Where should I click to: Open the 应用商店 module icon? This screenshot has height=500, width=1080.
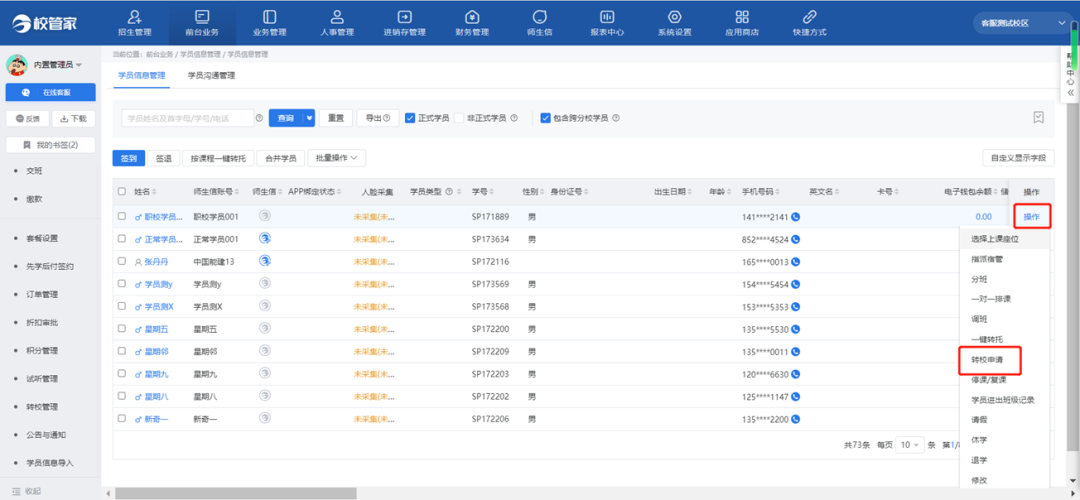click(x=742, y=17)
